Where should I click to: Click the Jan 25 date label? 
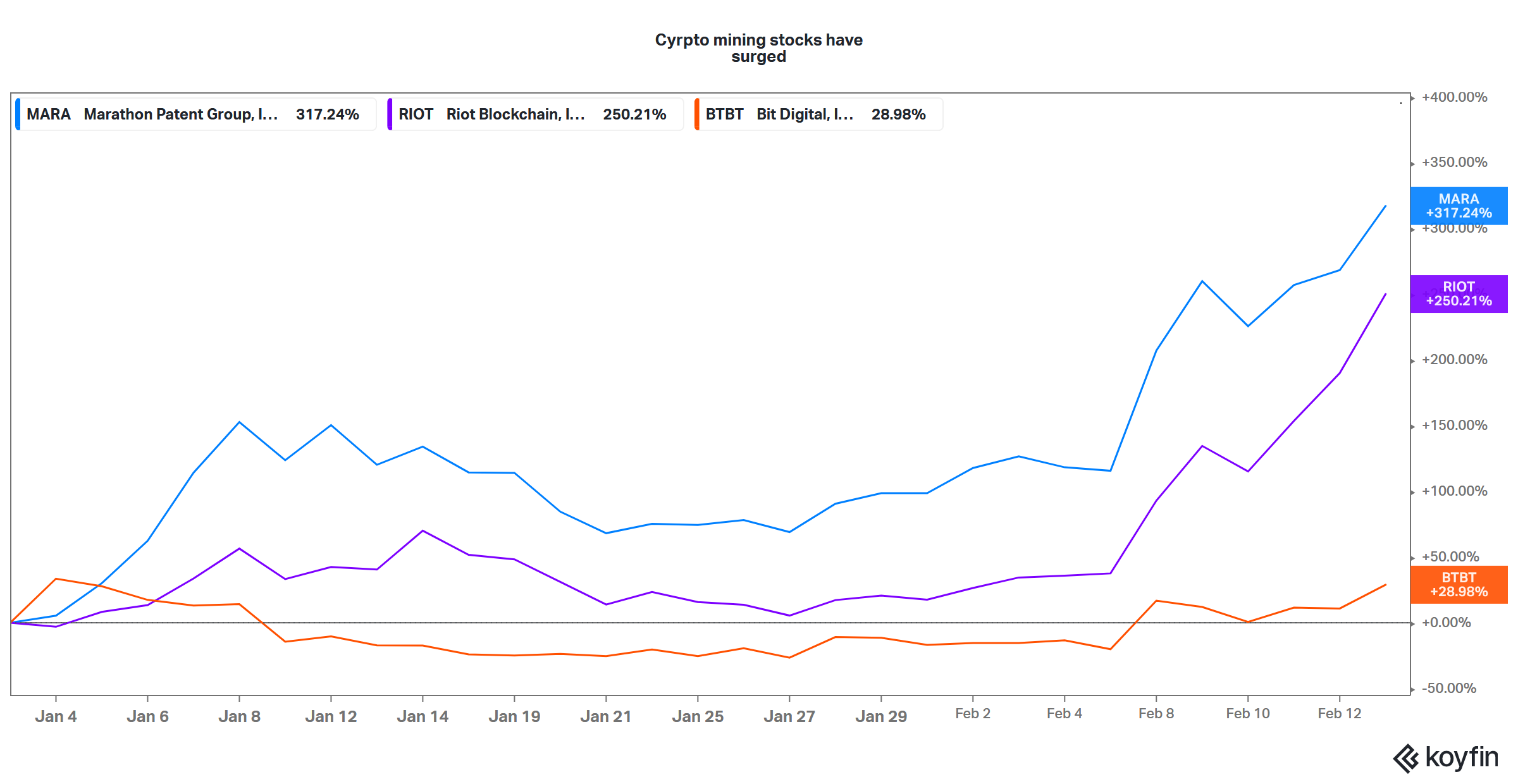click(x=698, y=716)
